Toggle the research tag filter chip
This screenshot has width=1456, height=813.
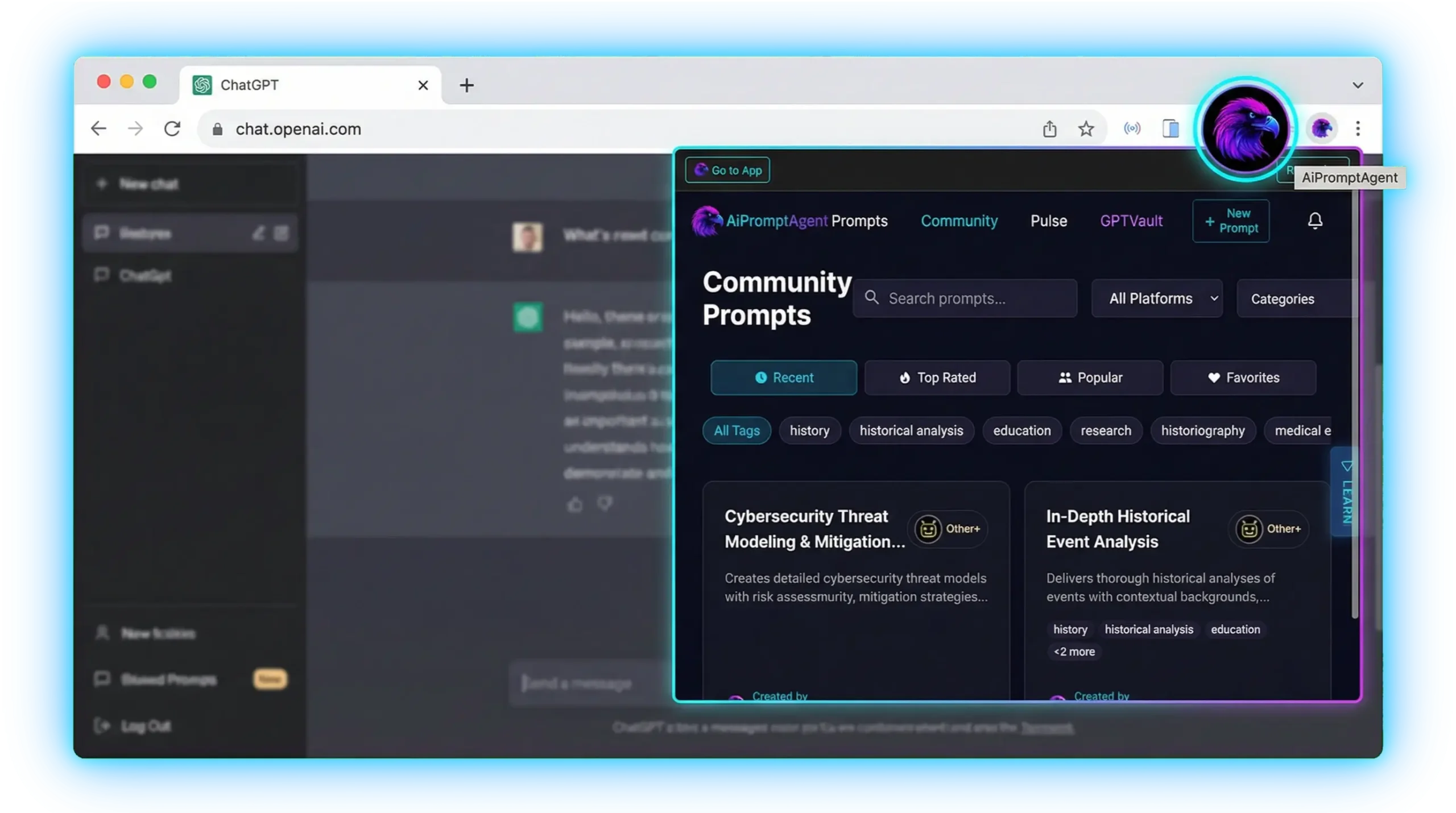click(1106, 430)
